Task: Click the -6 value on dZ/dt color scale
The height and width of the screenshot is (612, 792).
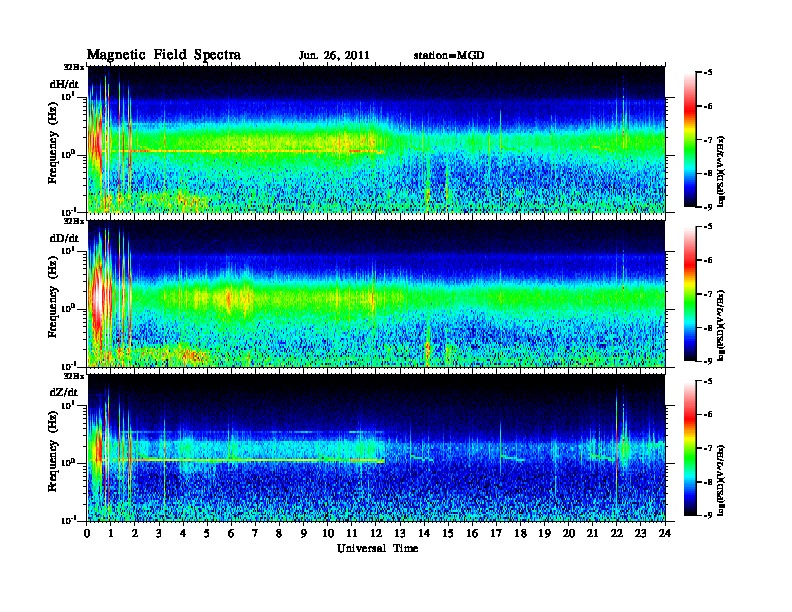Action: [708, 414]
